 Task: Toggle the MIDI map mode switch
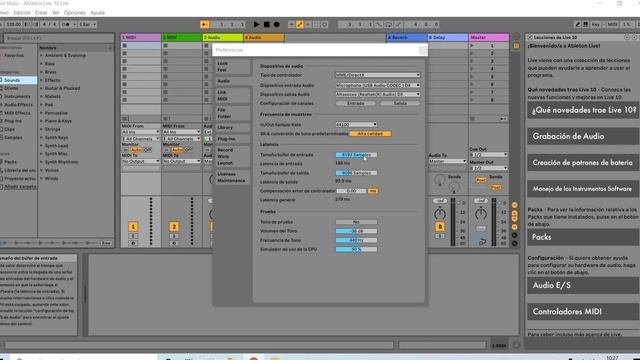click(x=613, y=24)
